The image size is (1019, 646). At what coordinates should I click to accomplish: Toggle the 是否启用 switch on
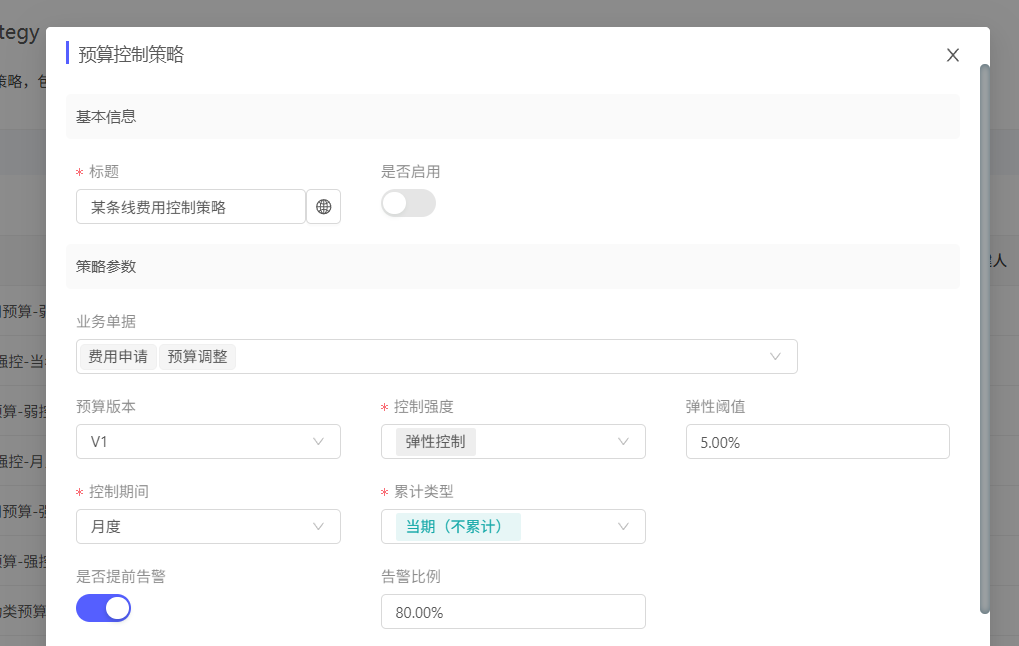click(x=408, y=203)
